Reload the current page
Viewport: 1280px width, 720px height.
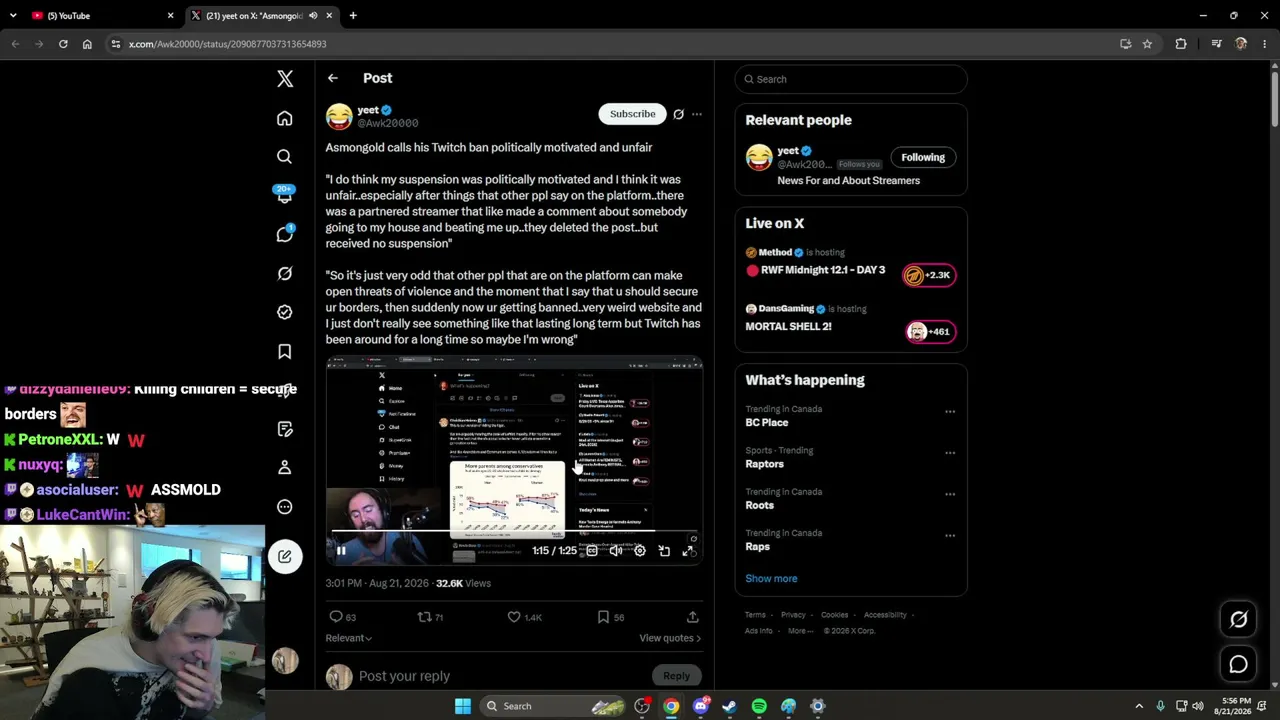pyautogui.click(x=63, y=44)
